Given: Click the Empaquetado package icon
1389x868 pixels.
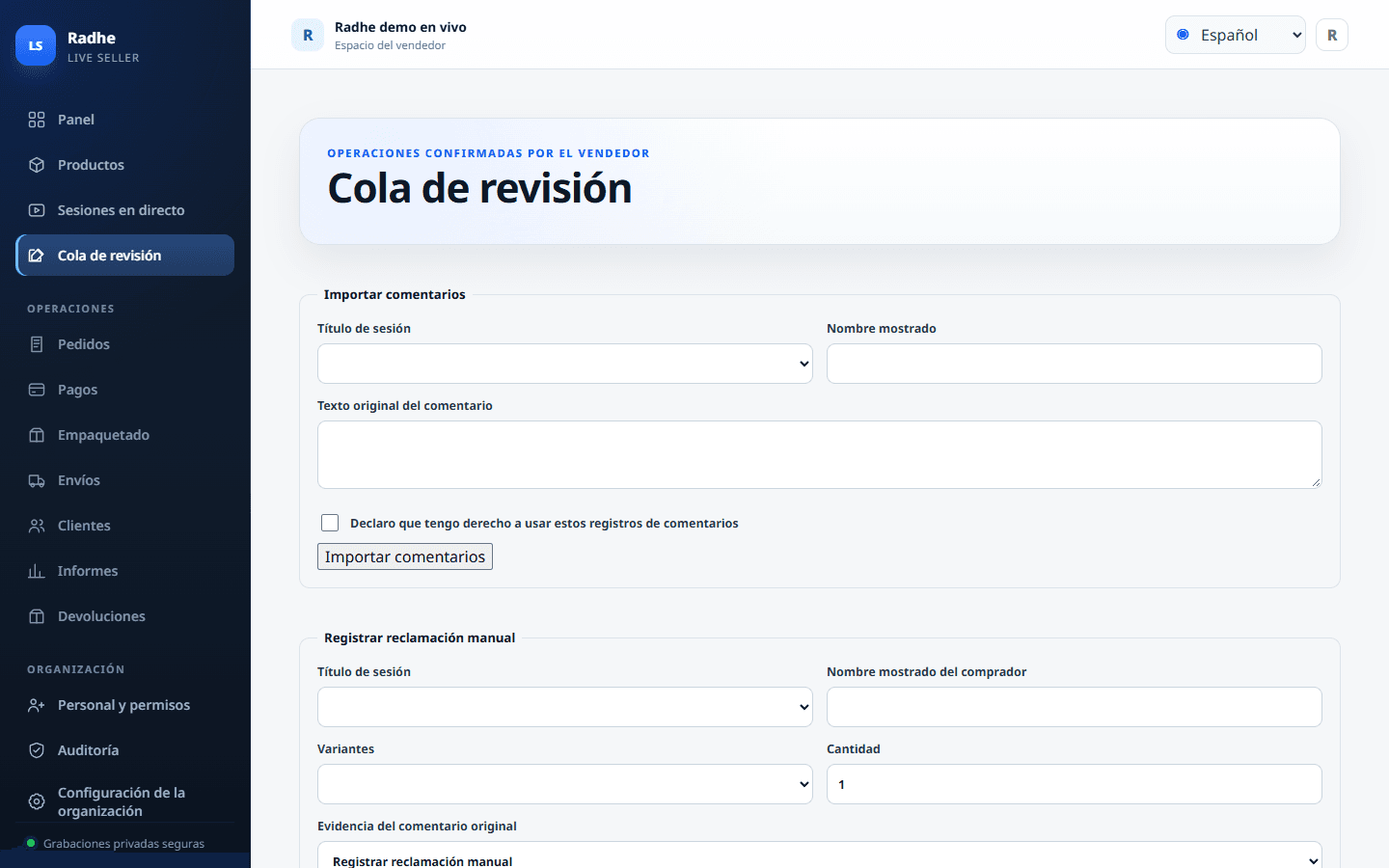Looking at the screenshot, I should coord(37,435).
